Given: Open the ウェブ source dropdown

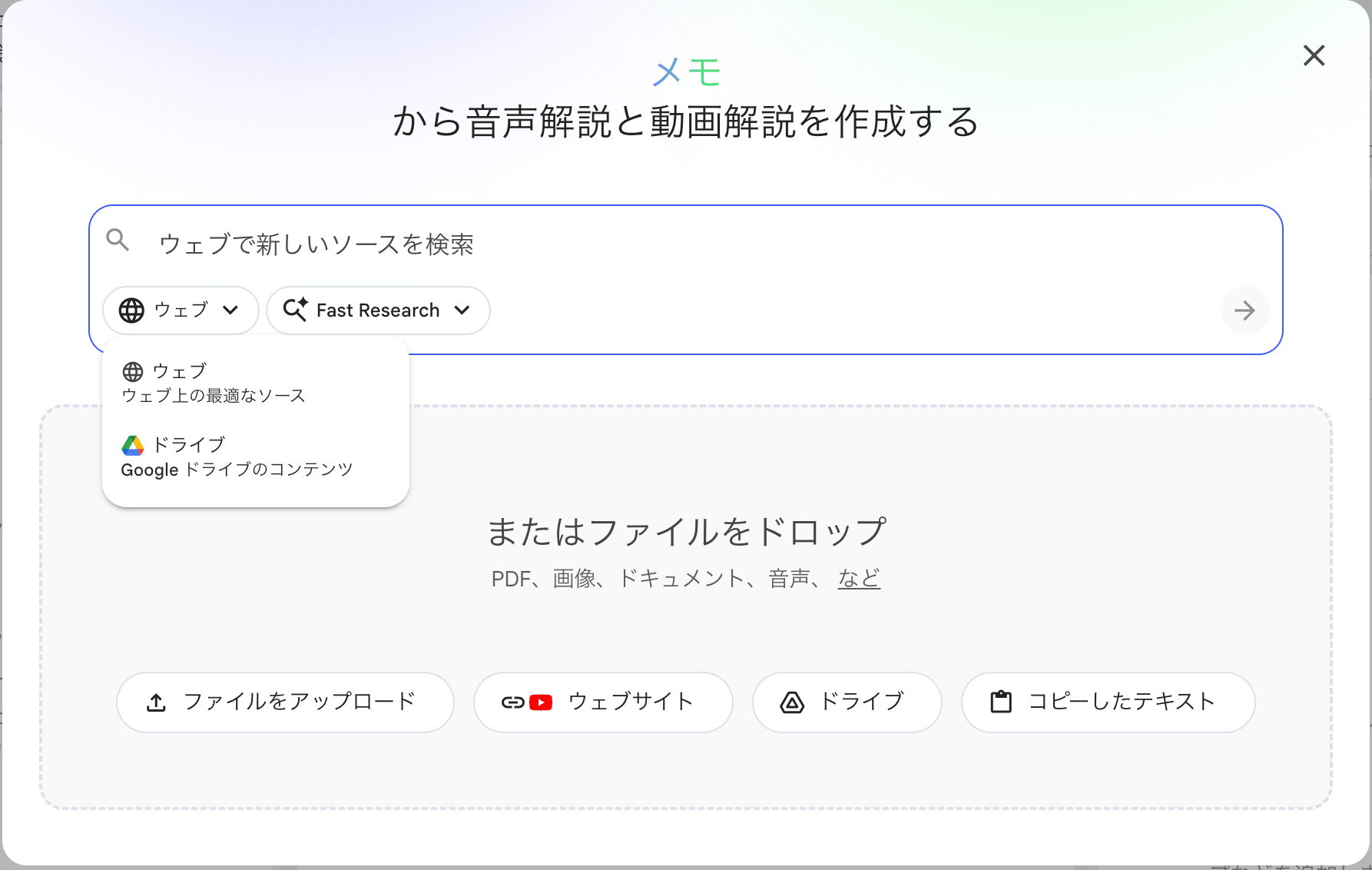Looking at the screenshot, I should (x=180, y=310).
